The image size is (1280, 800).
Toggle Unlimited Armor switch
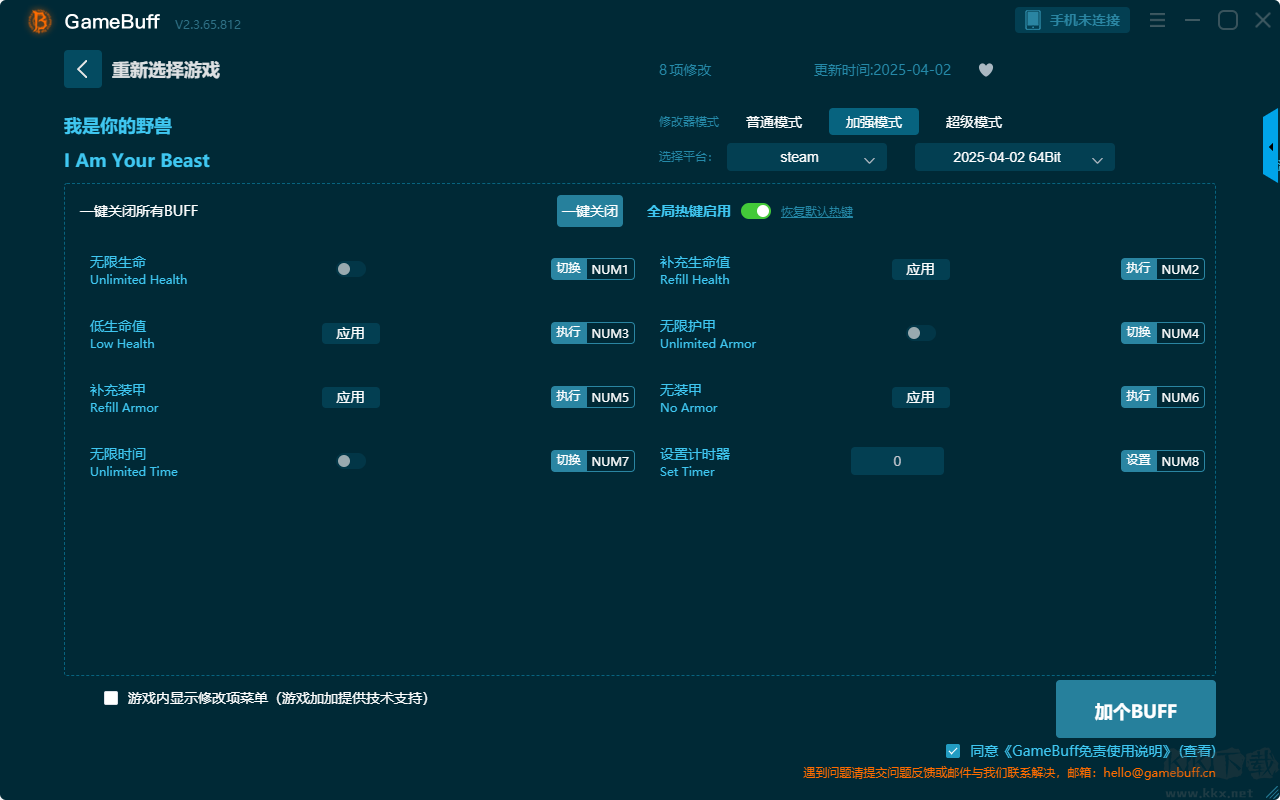point(920,333)
